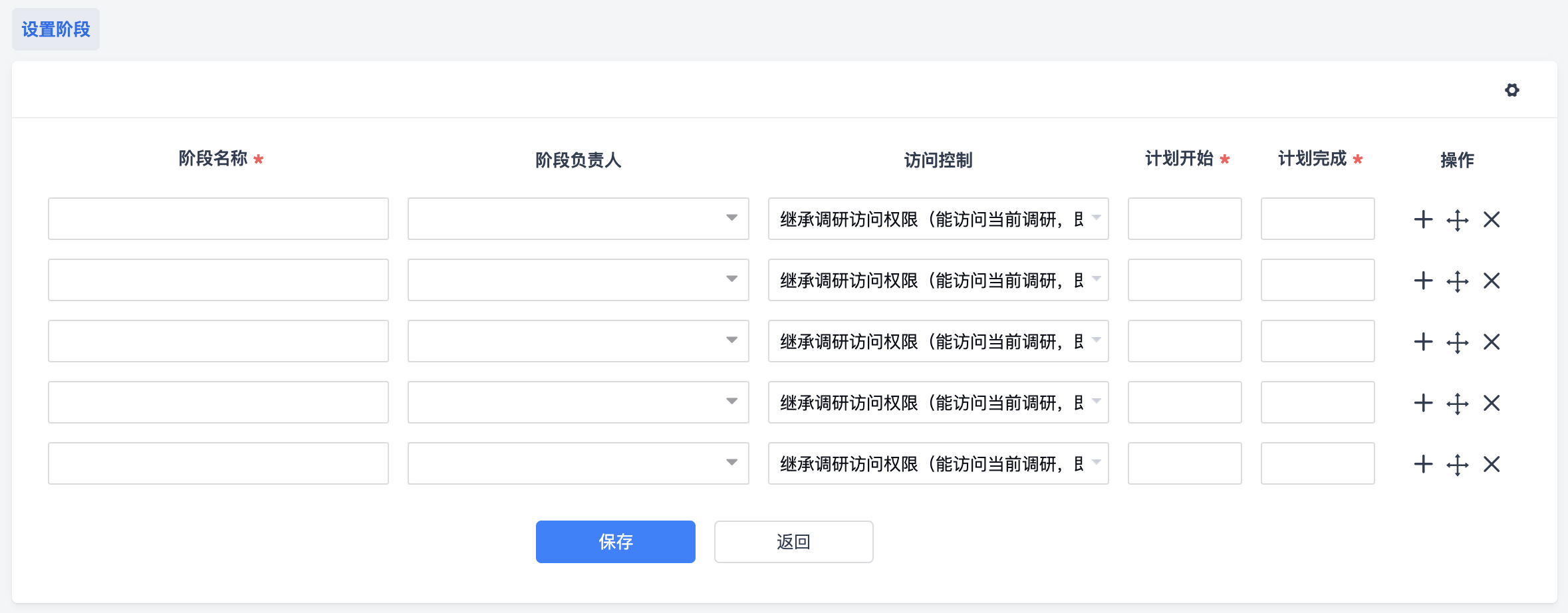Click the 保存 button
The height and width of the screenshot is (613, 1568).
point(615,542)
